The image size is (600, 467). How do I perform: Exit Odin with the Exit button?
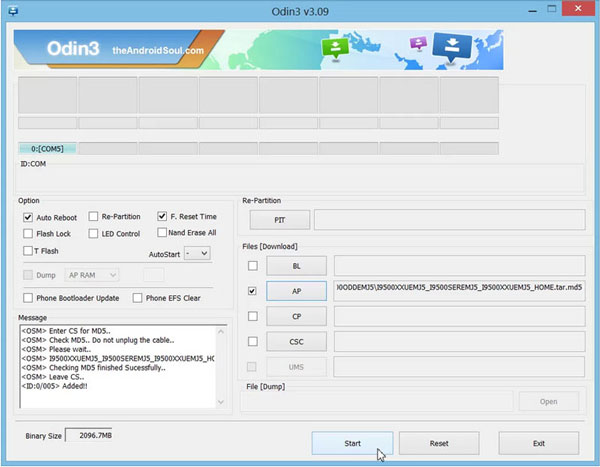pos(539,443)
